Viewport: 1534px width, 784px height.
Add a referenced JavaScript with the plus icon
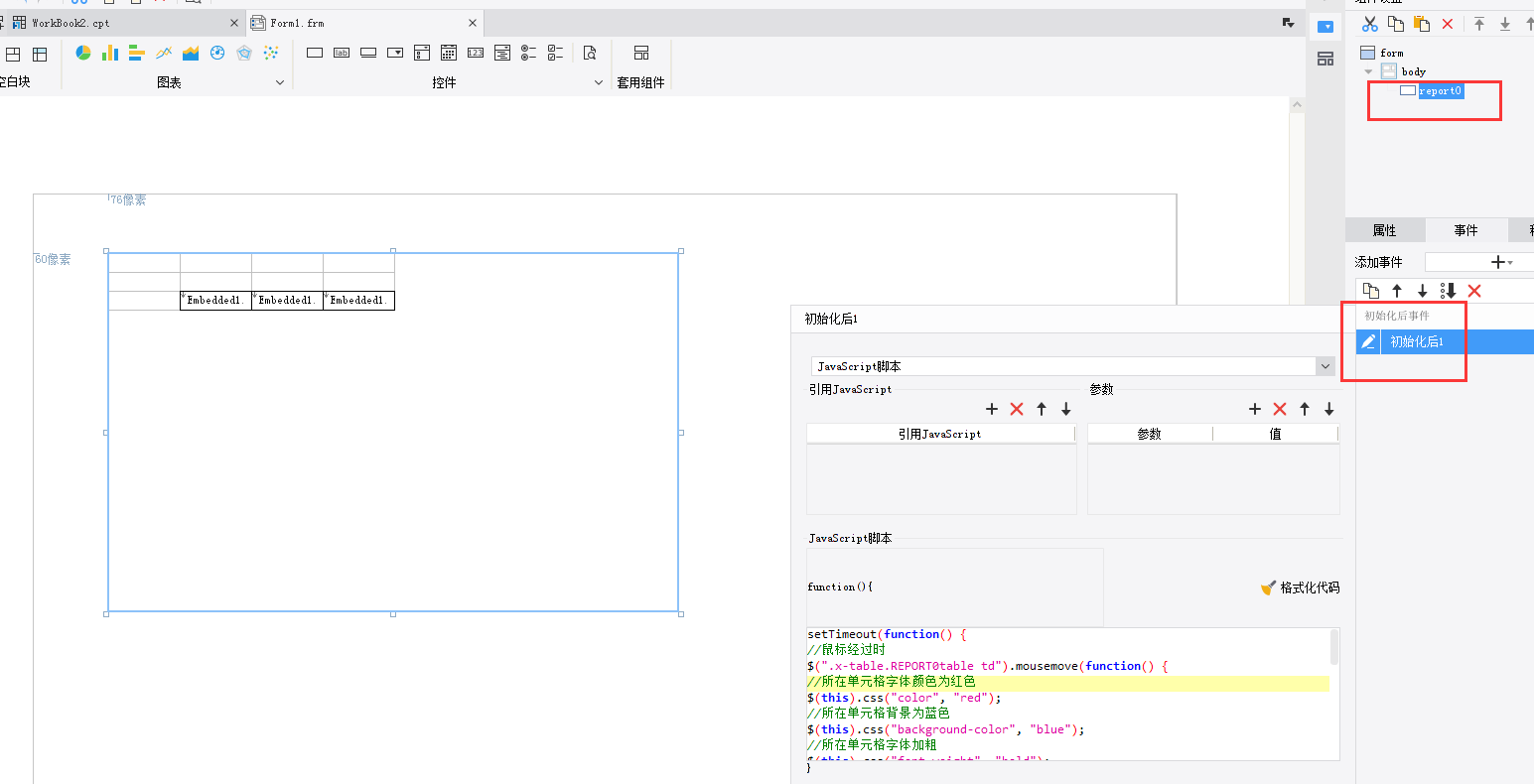pos(992,409)
